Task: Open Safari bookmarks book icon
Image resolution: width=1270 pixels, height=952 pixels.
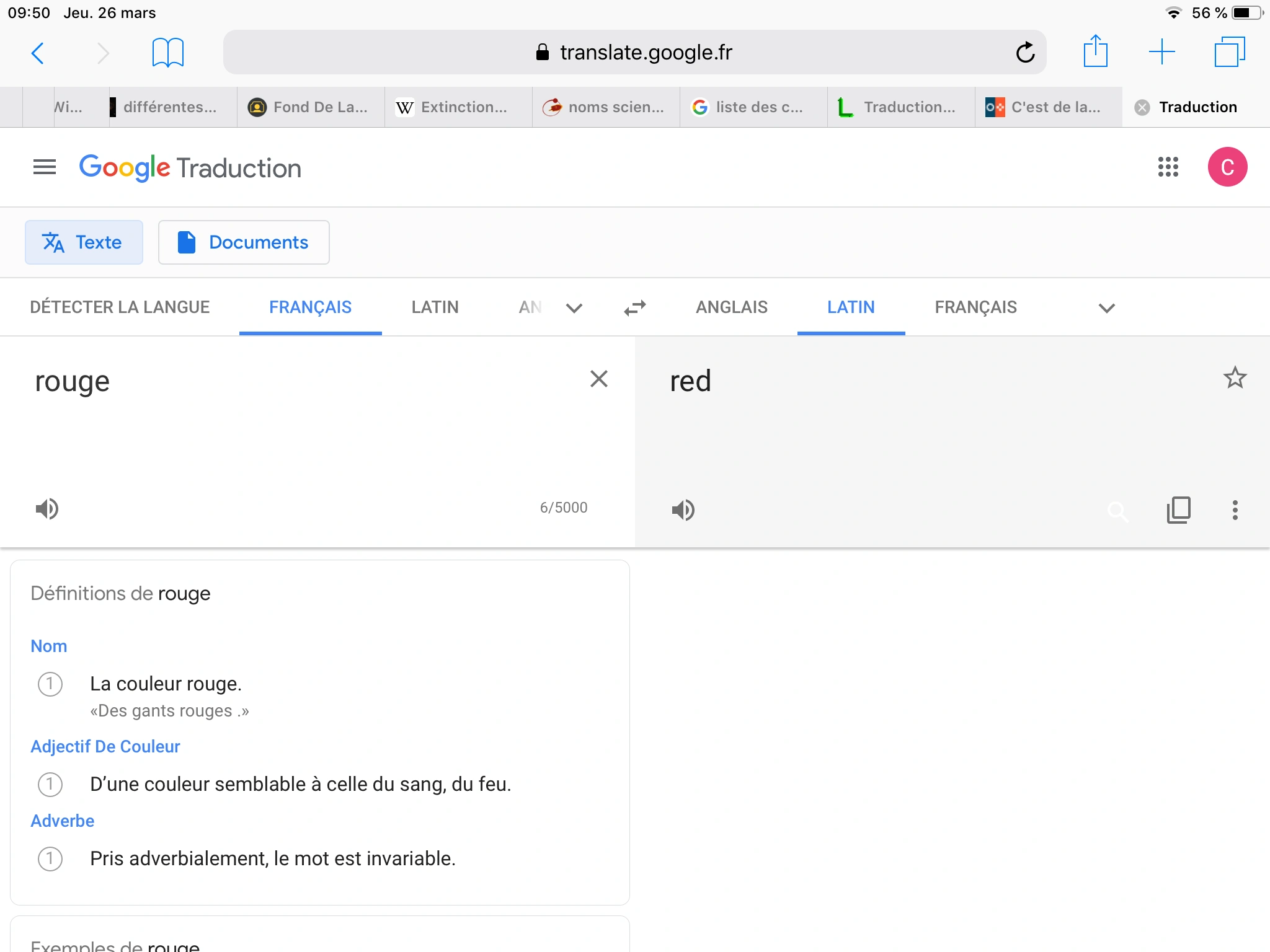Action: pos(167,53)
